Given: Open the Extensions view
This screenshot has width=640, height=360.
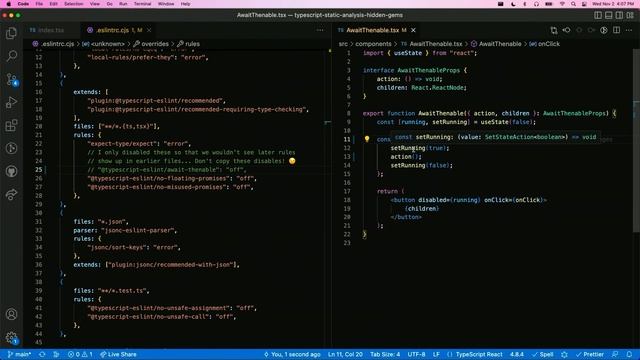Looking at the screenshot, I should click(x=11, y=125).
